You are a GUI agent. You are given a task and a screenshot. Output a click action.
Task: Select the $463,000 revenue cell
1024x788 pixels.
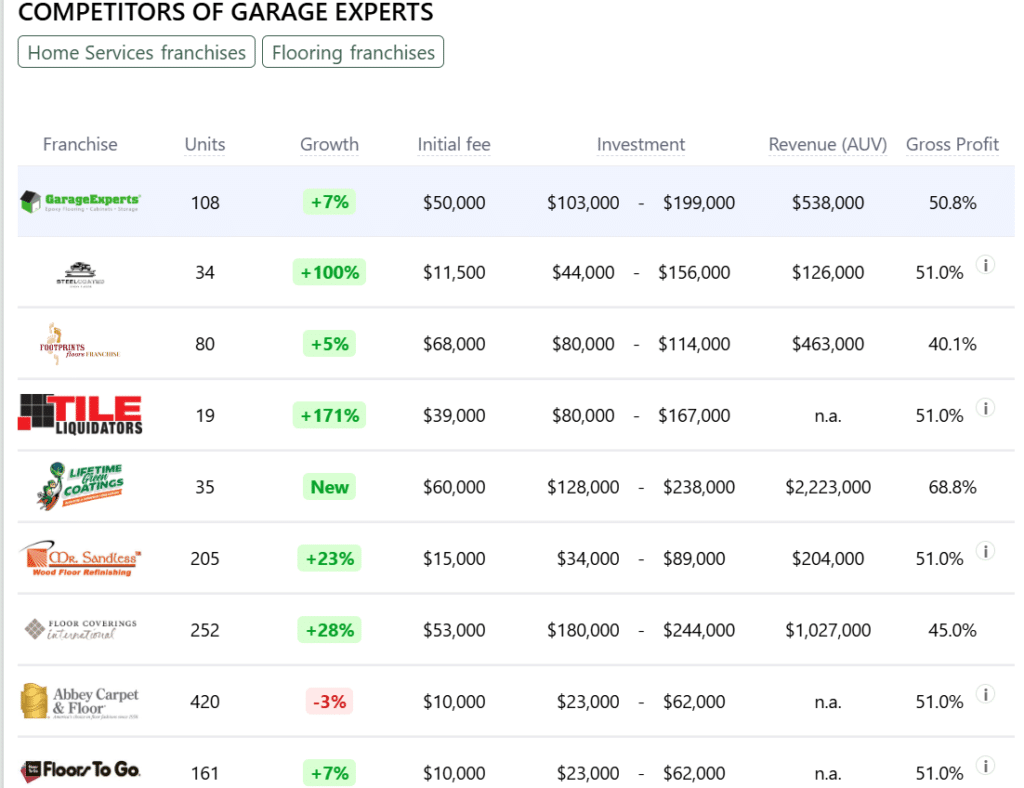click(827, 344)
